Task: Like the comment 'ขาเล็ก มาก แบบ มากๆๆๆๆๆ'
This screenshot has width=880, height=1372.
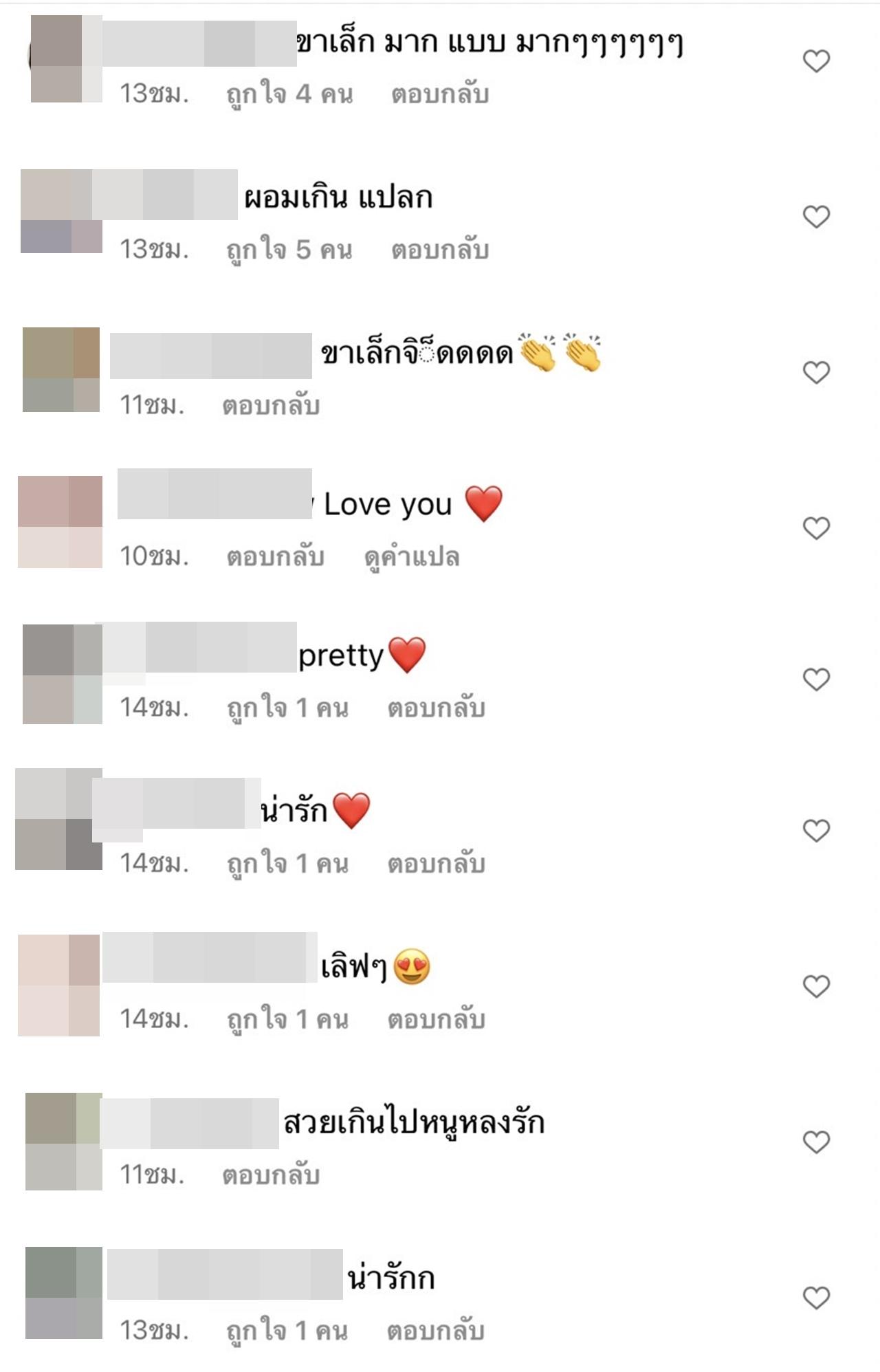Action: [816, 61]
